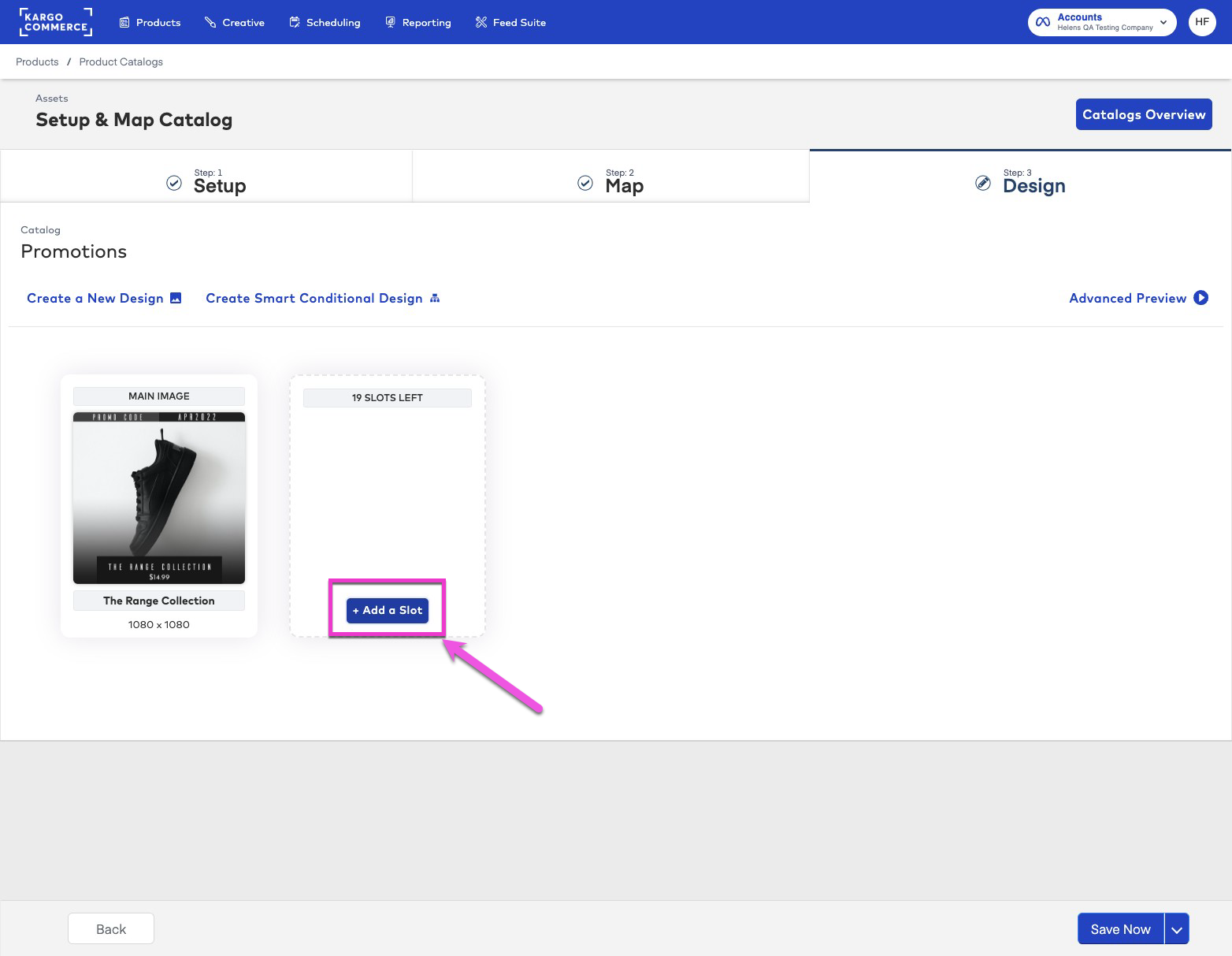
Task: Click the Step 2 Map checkmark
Action: 584,182
